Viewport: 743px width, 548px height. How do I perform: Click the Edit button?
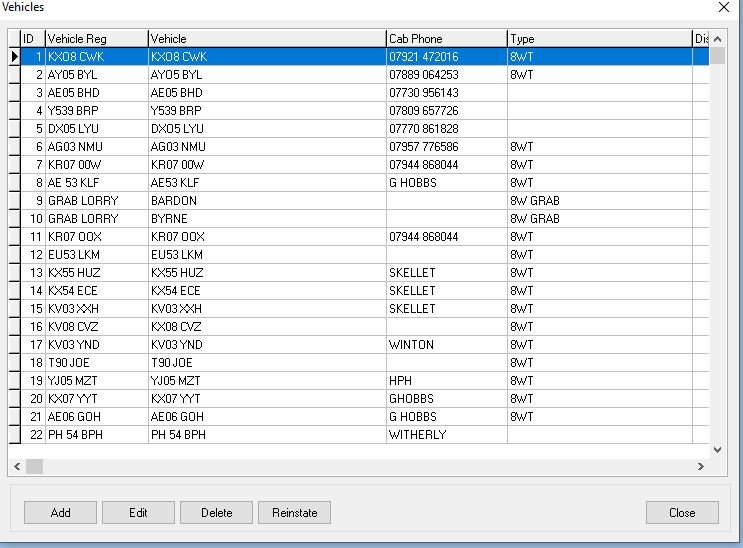[138, 512]
